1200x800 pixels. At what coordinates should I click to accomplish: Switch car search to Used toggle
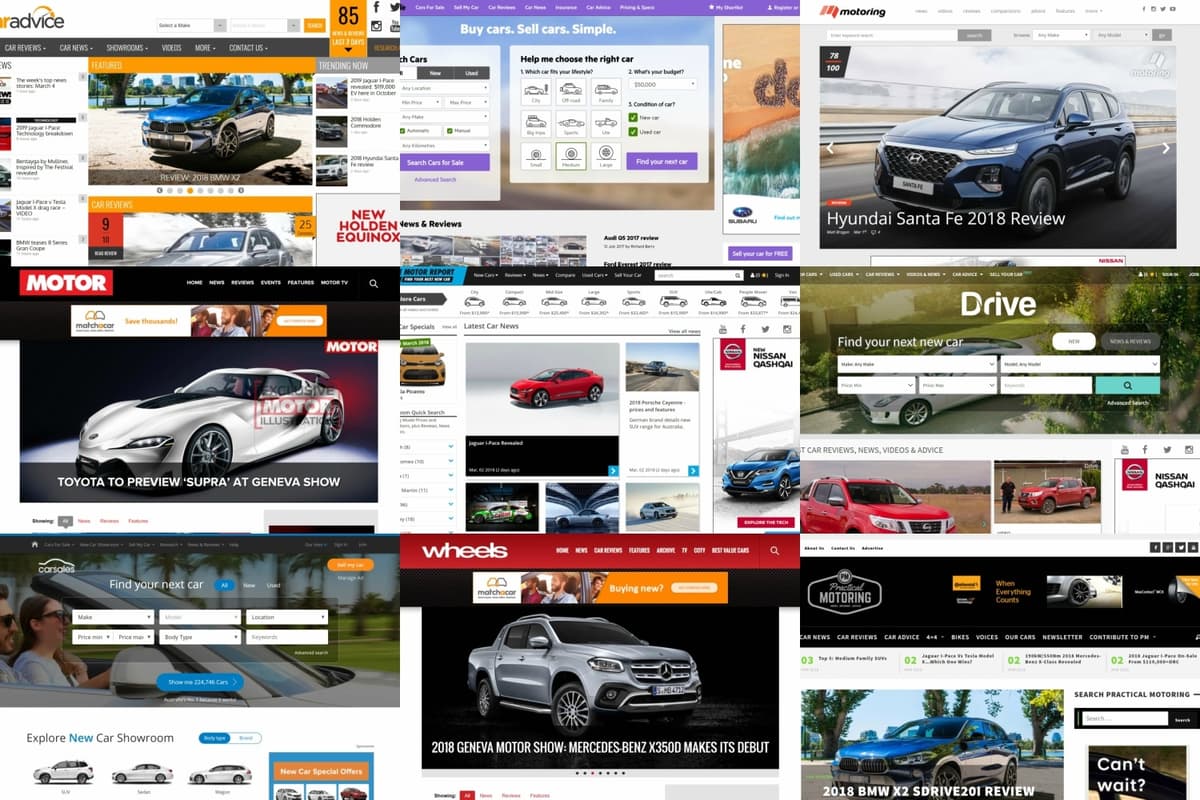(x=472, y=73)
